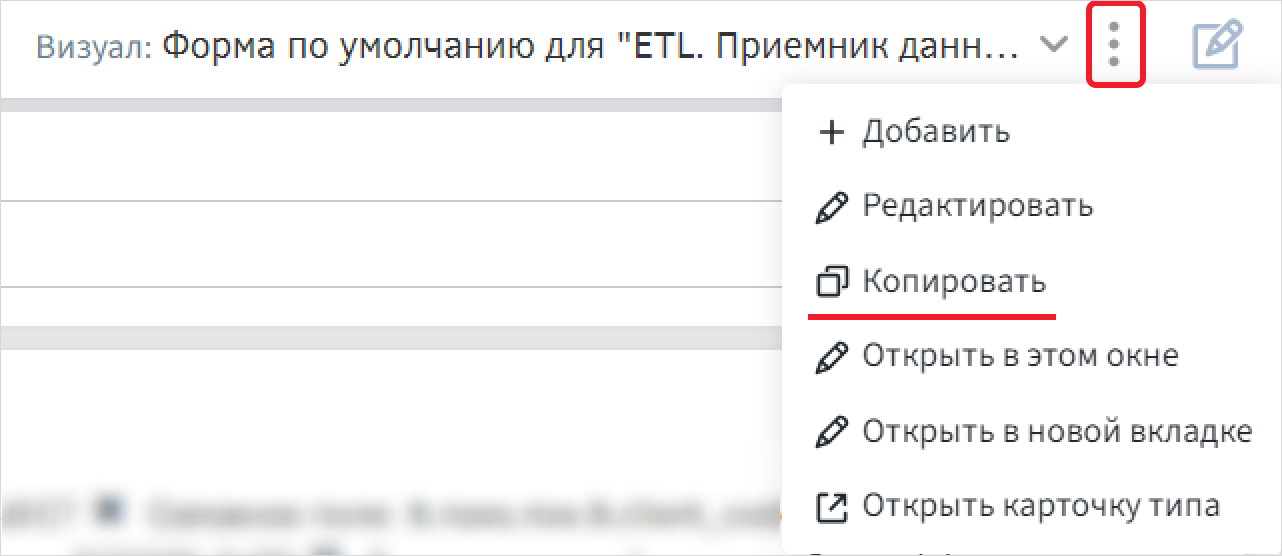The image size is (1282, 556).
Task: Open the three-dot vertical options menu
Action: (x=1115, y=46)
